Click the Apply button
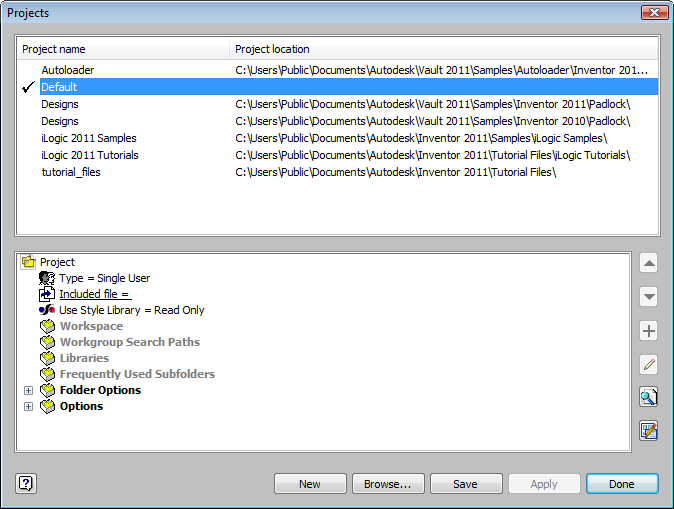The height and width of the screenshot is (509, 674). (544, 484)
